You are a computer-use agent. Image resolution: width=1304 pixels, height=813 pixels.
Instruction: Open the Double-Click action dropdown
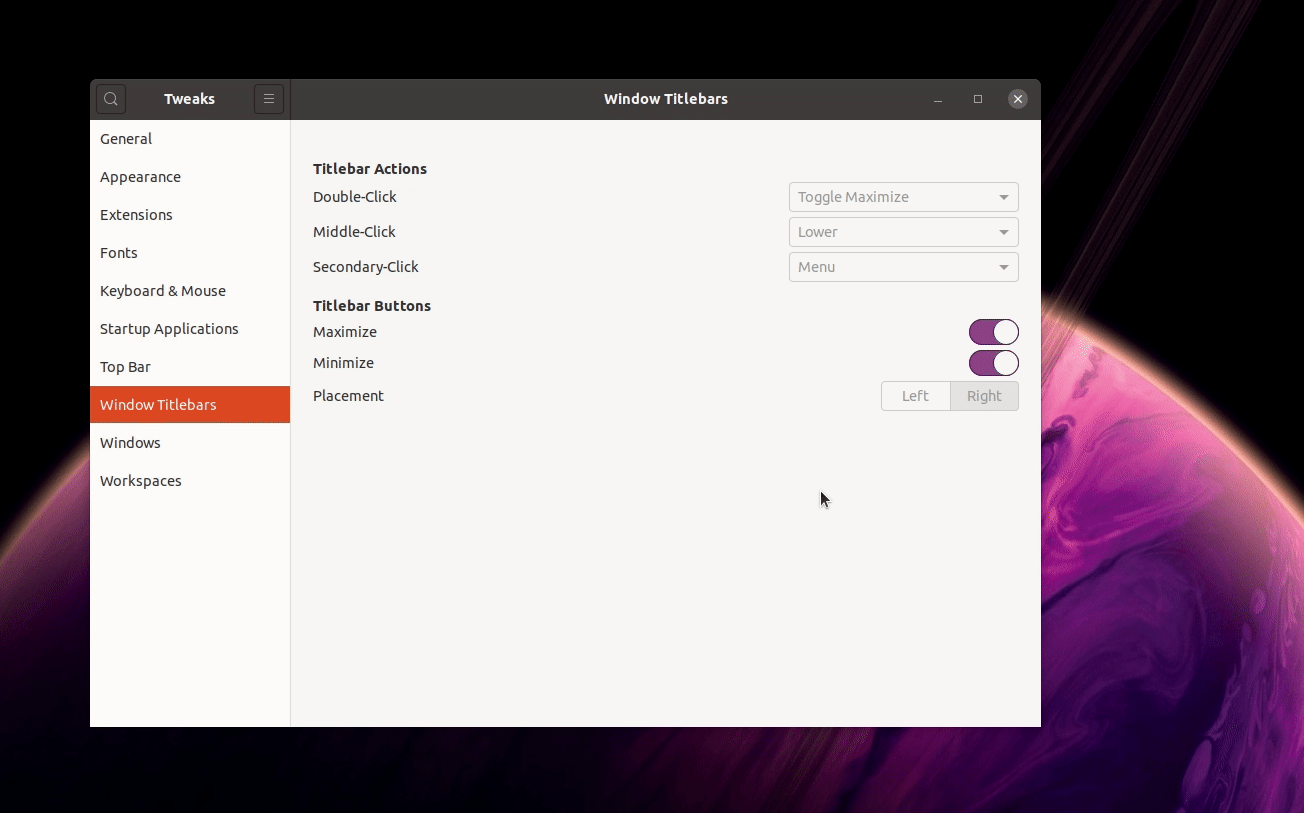pyautogui.click(x=902, y=196)
